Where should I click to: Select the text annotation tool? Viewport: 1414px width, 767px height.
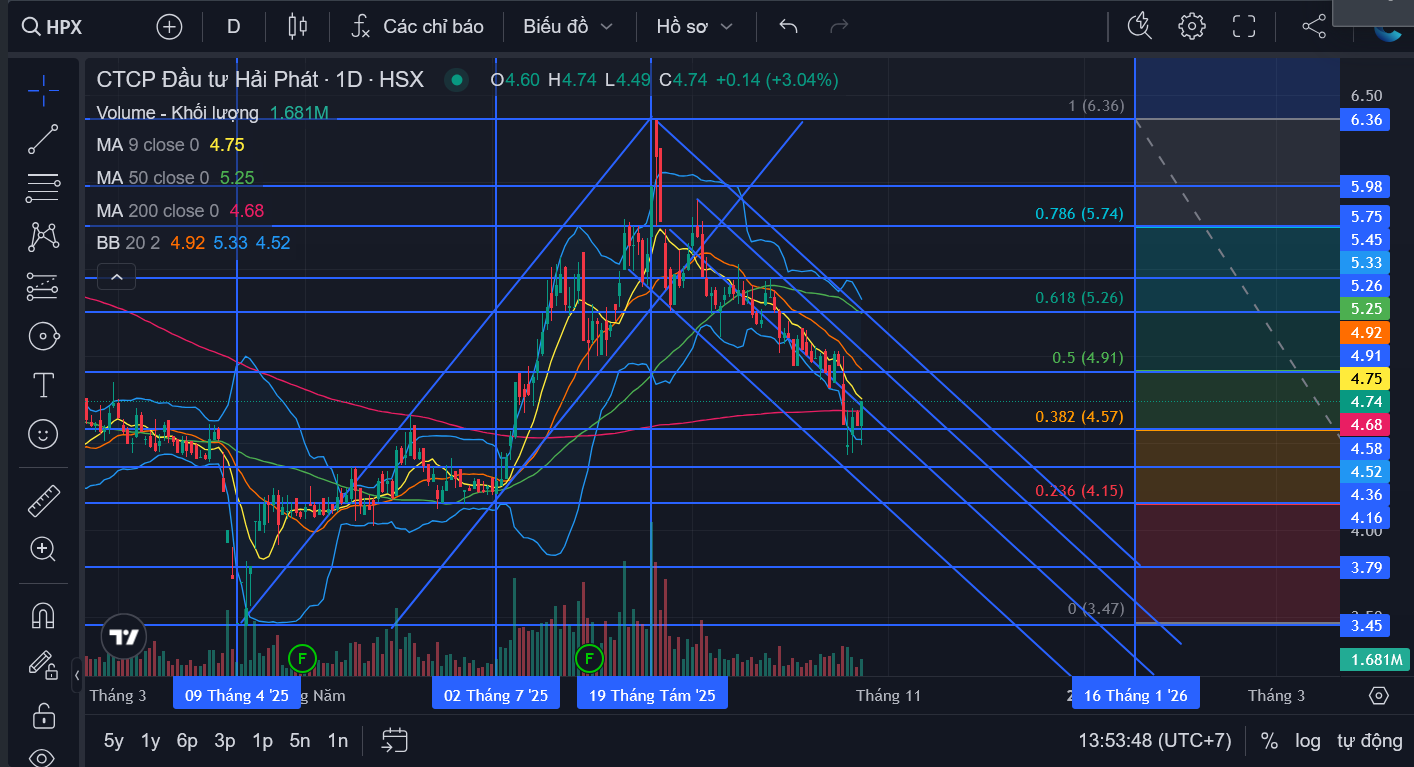click(43, 384)
